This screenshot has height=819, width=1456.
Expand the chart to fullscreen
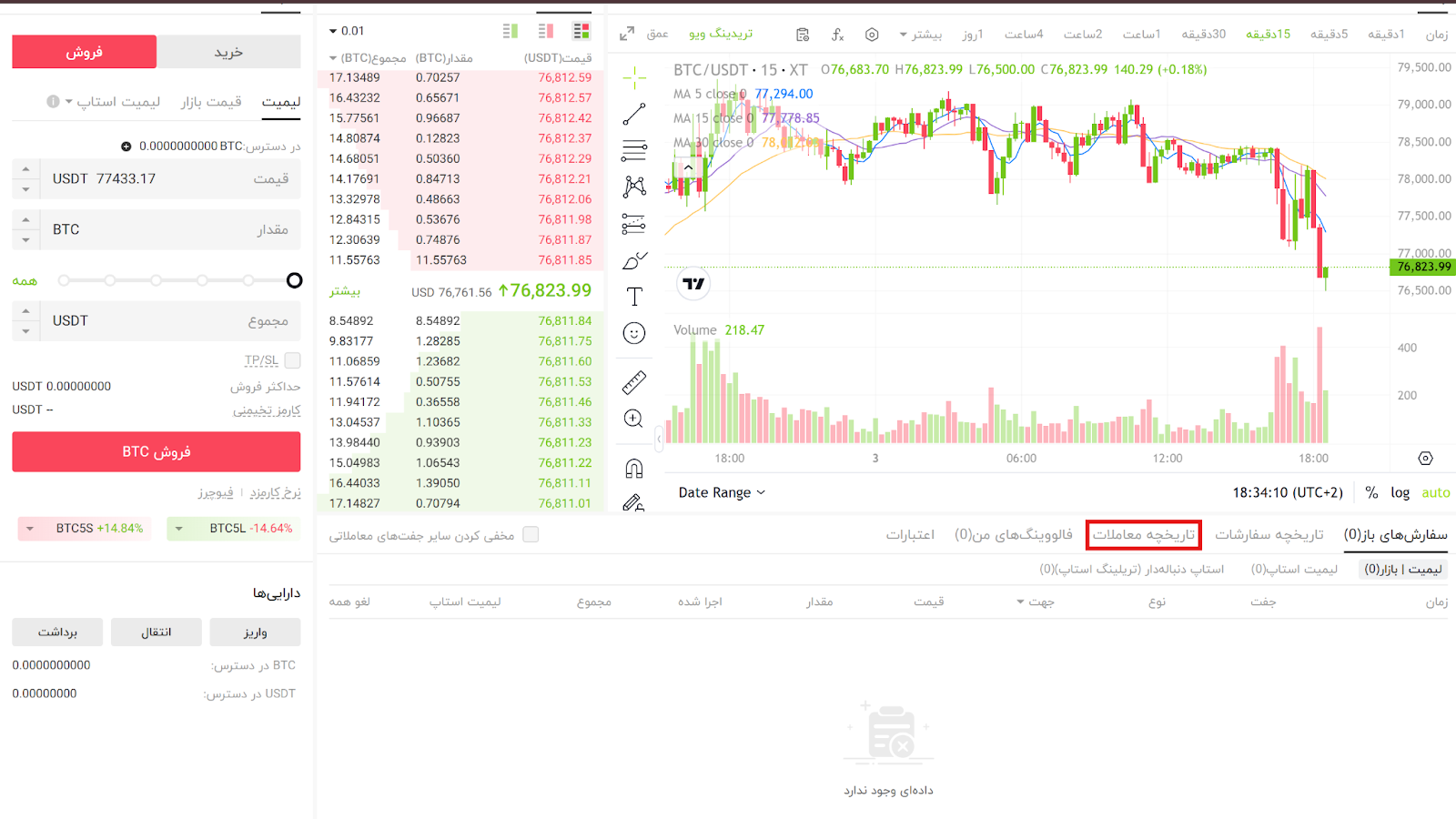tap(627, 35)
